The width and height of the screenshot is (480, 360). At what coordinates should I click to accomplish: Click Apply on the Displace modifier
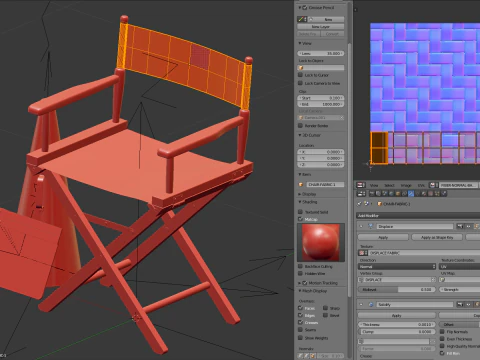383,237
